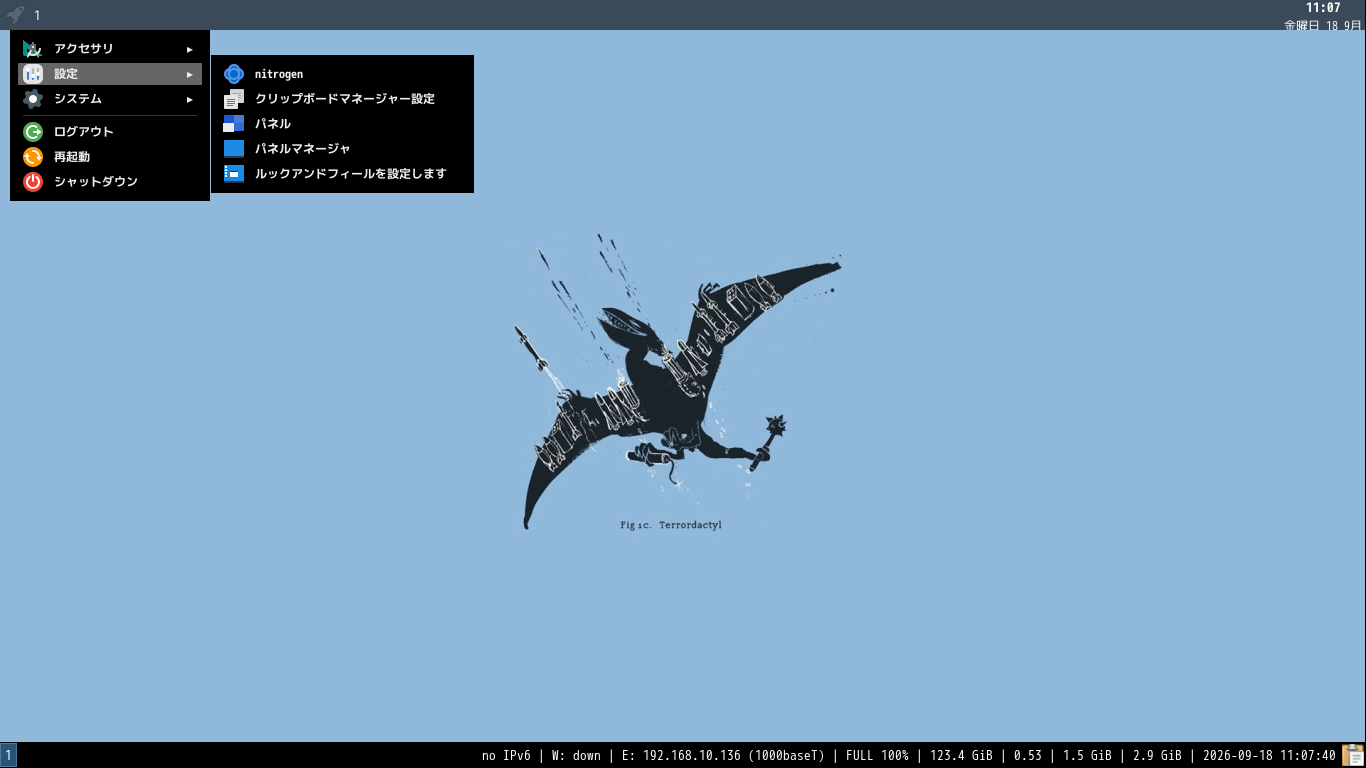Viewport: 1366px width, 768px height.
Task: Open the clipboard tray icon in bottom bar
Action: (1353, 755)
